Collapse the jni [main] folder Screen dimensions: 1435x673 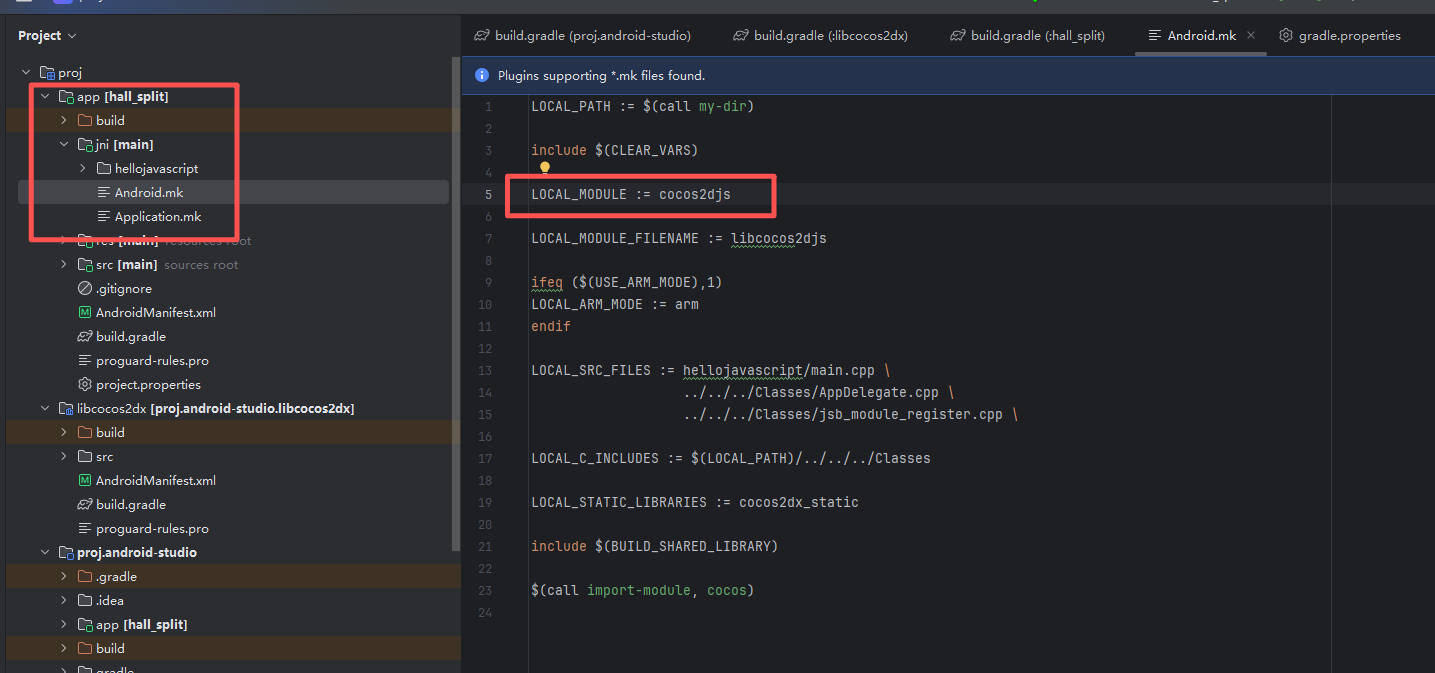pyautogui.click(x=64, y=145)
